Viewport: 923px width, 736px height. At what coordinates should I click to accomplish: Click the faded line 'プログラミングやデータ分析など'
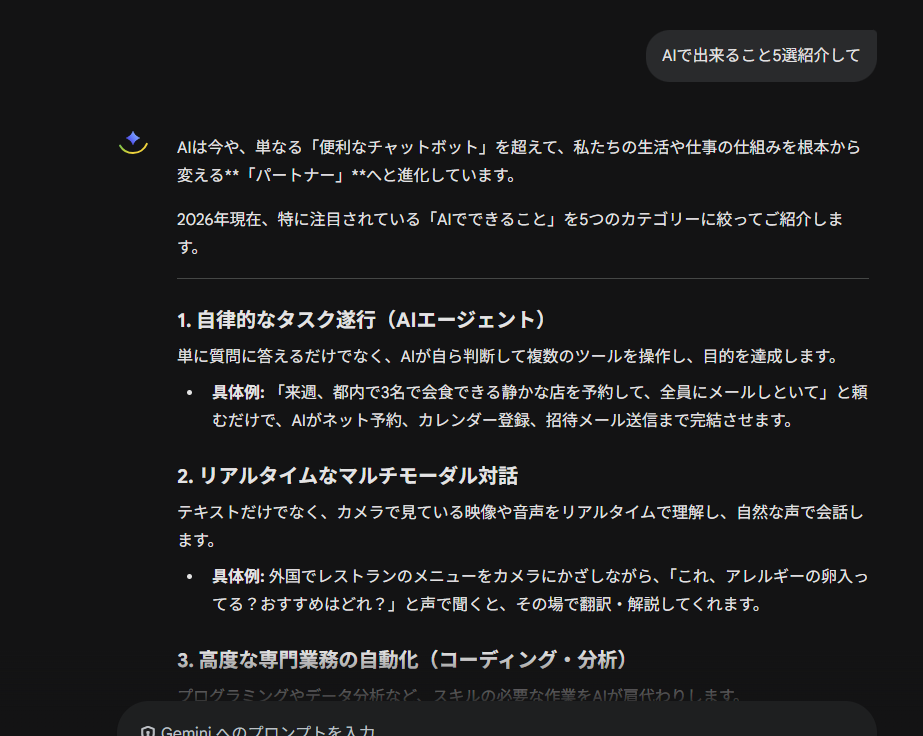[x=459, y=695]
